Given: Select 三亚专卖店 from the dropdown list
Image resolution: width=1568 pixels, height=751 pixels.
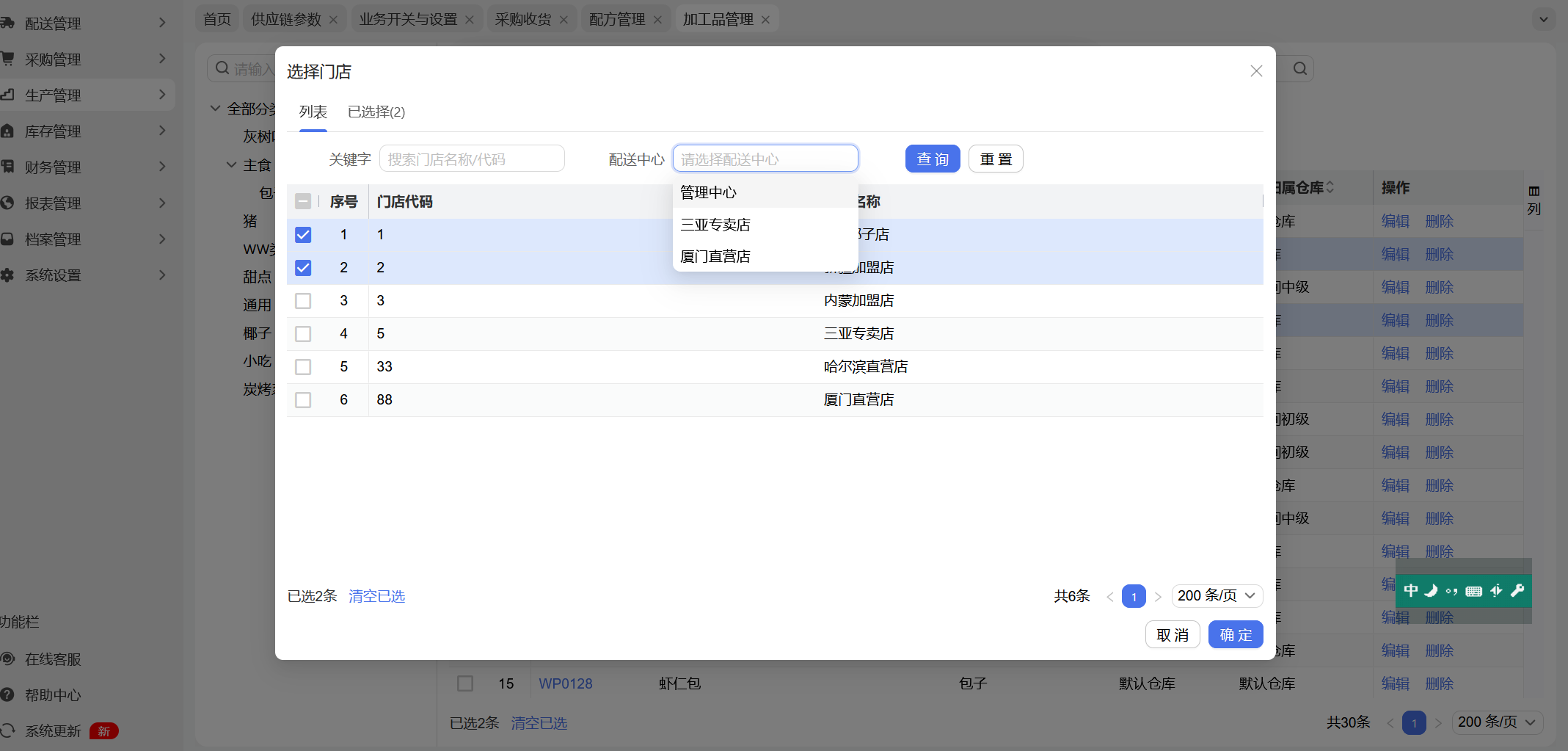Looking at the screenshot, I should pyautogui.click(x=715, y=225).
